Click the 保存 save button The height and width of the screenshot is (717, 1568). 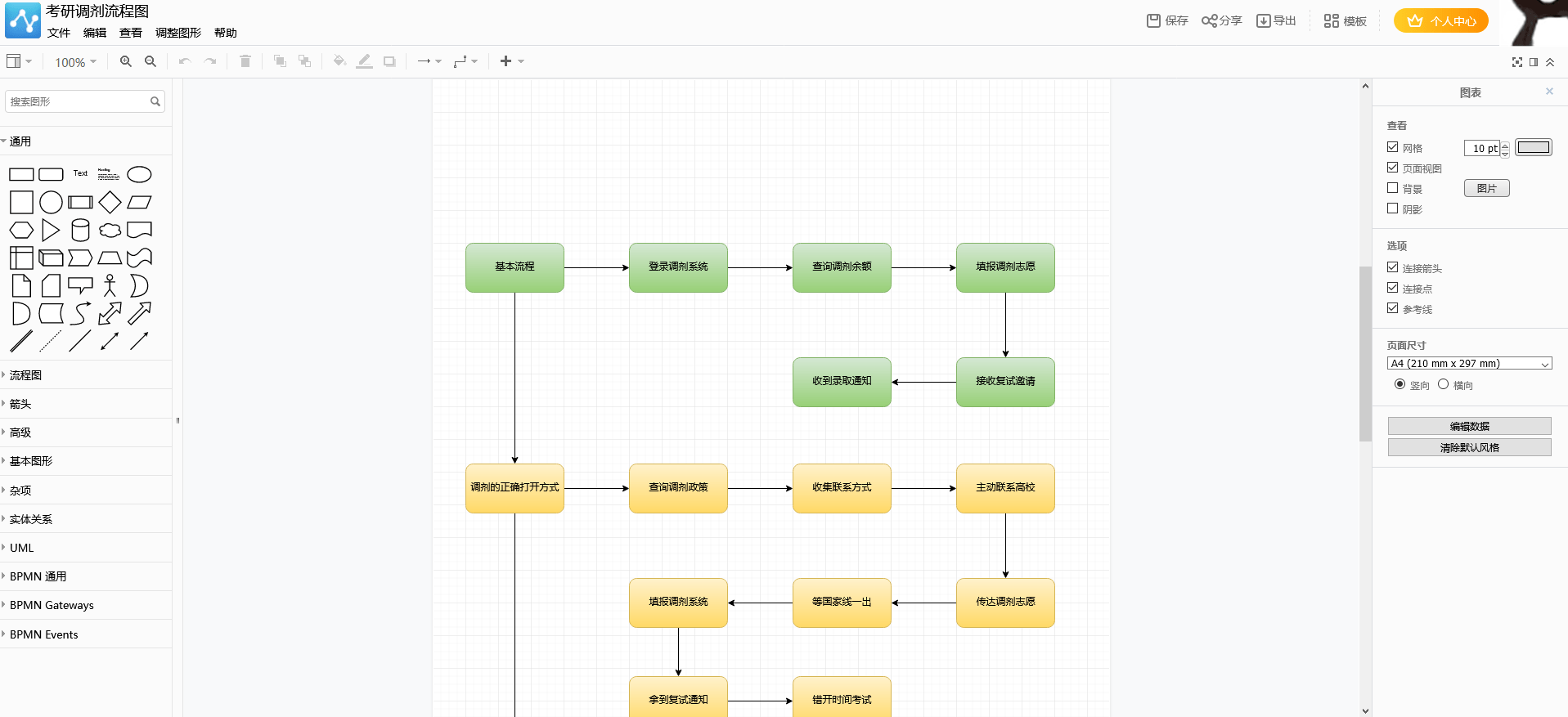click(x=1167, y=20)
